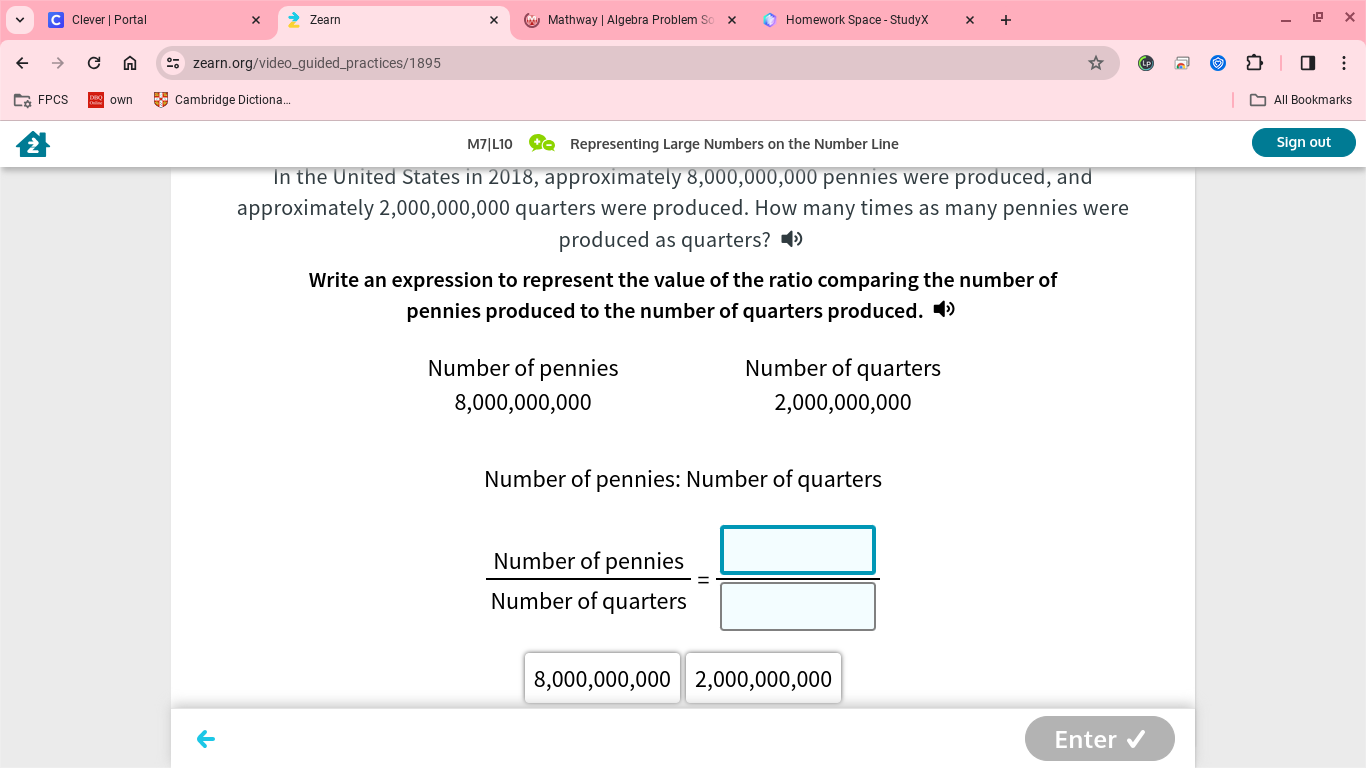Image resolution: width=1366 pixels, height=768 pixels.
Task: Open the LP extension icon
Action: pyautogui.click(x=1146, y=63)
